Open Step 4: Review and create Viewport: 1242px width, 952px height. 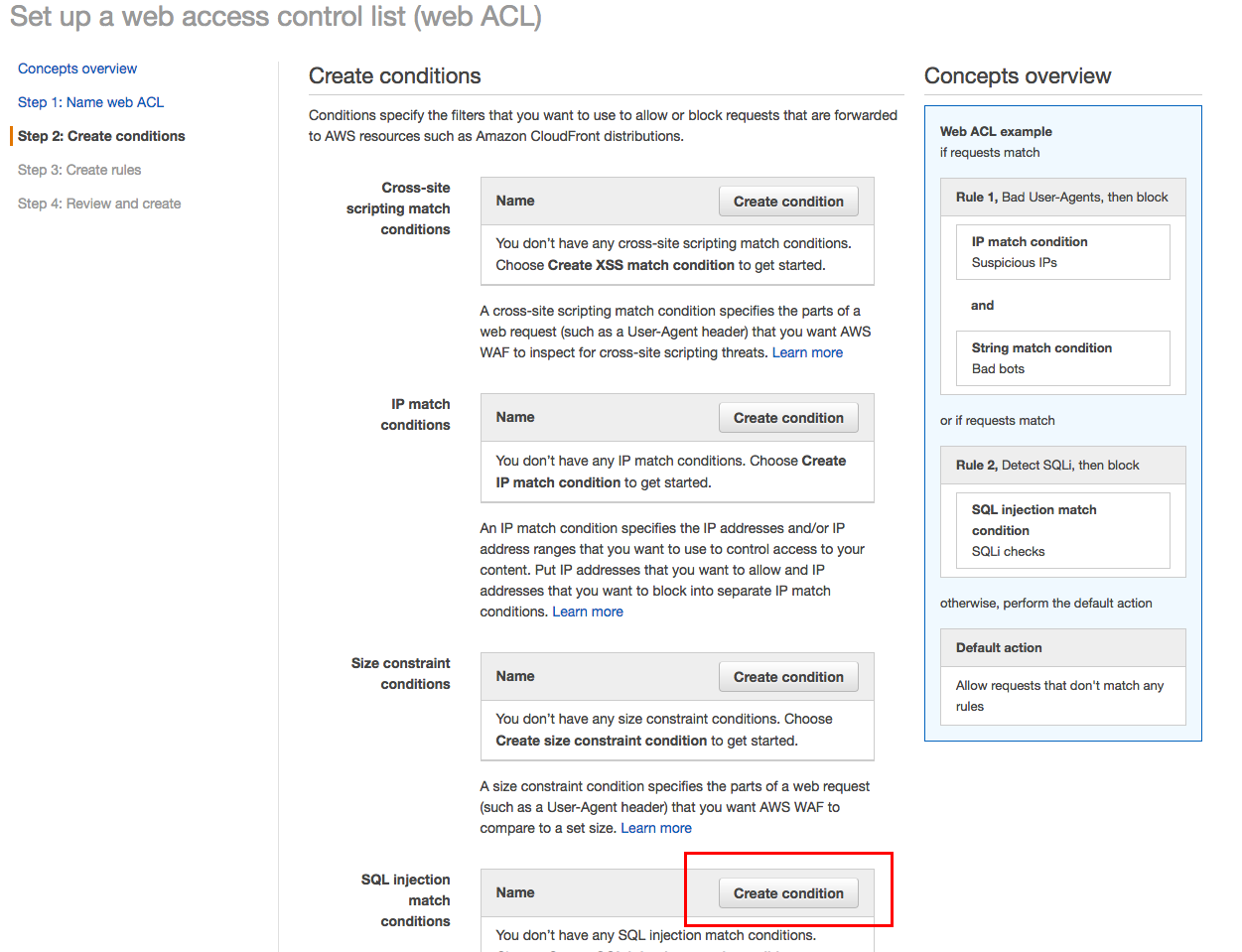(99, 204)
